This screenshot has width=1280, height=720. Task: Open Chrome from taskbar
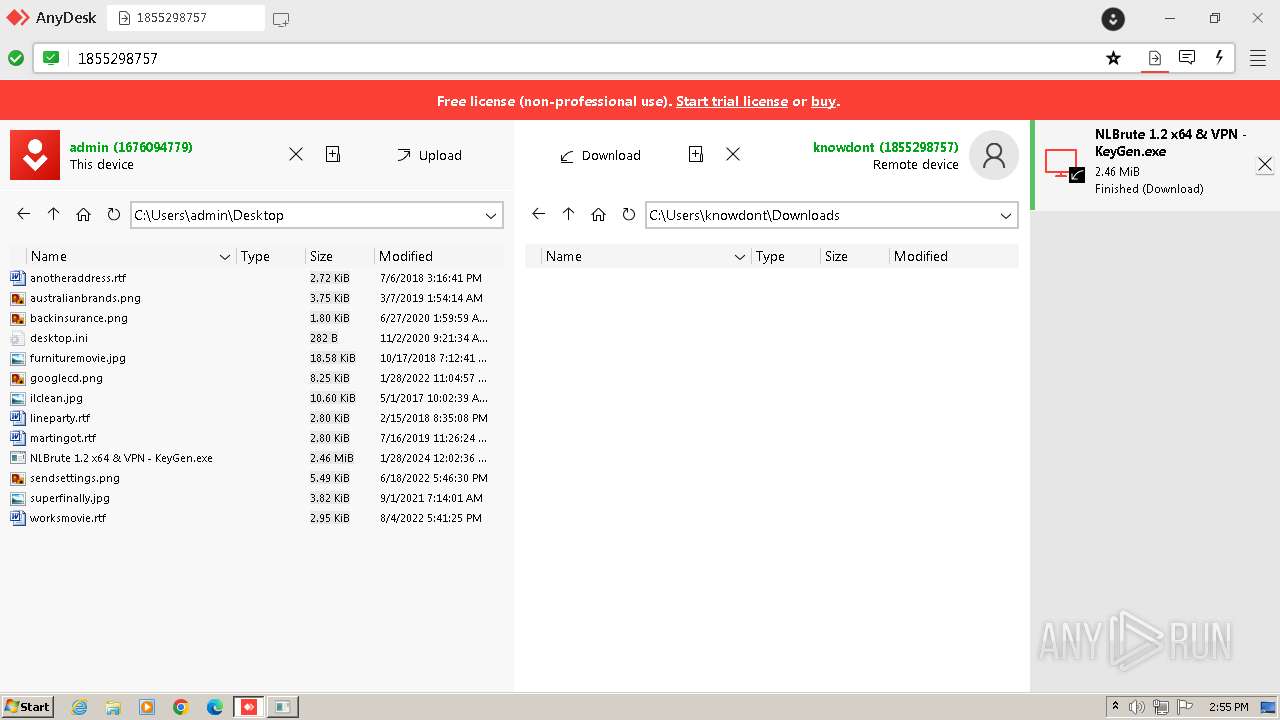coord(180,707)
